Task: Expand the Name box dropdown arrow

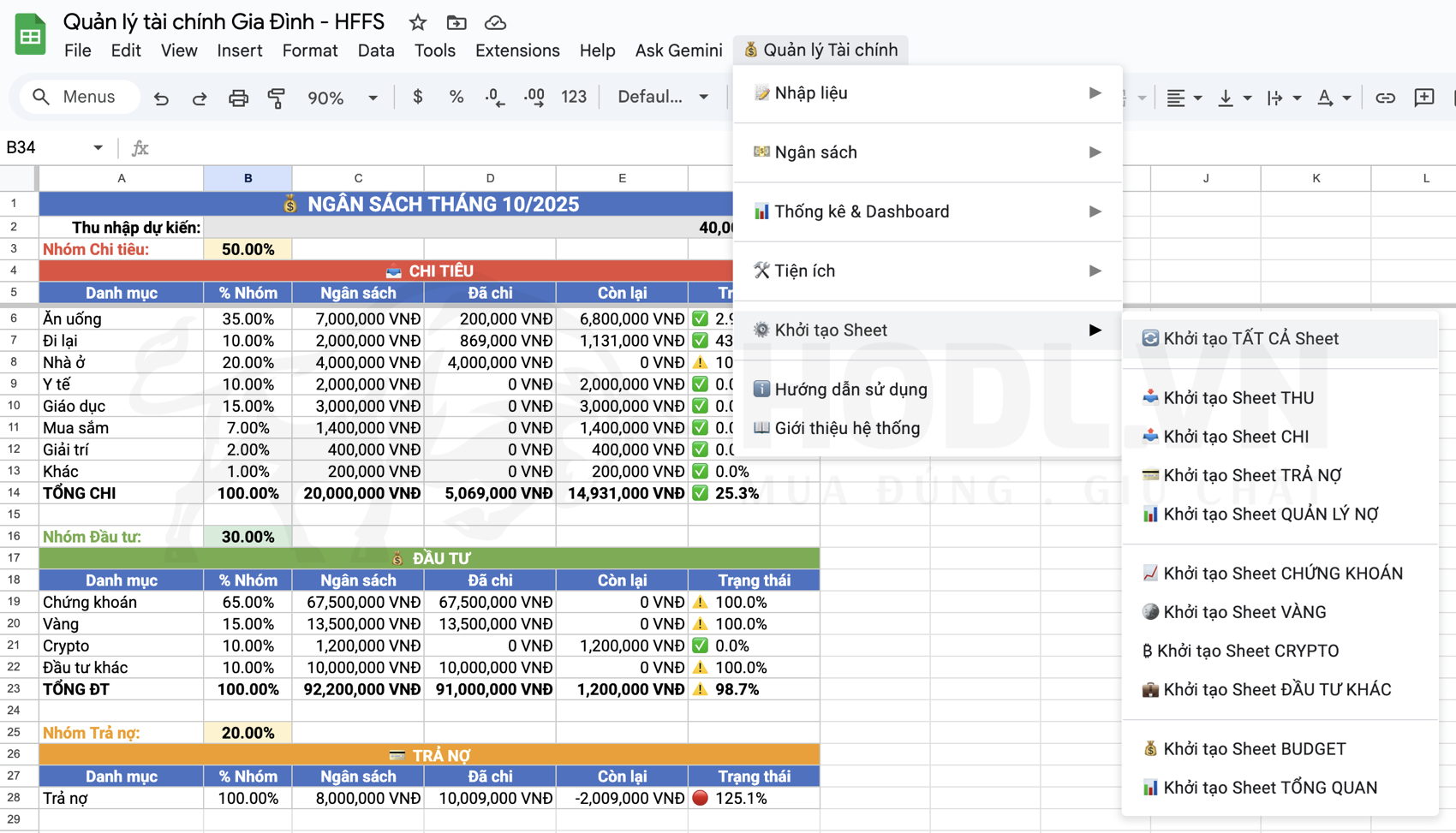Action: [98, 147]
